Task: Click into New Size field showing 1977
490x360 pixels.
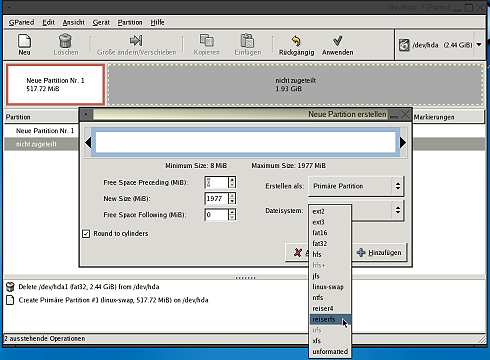Action: click(x=217, y=199)
